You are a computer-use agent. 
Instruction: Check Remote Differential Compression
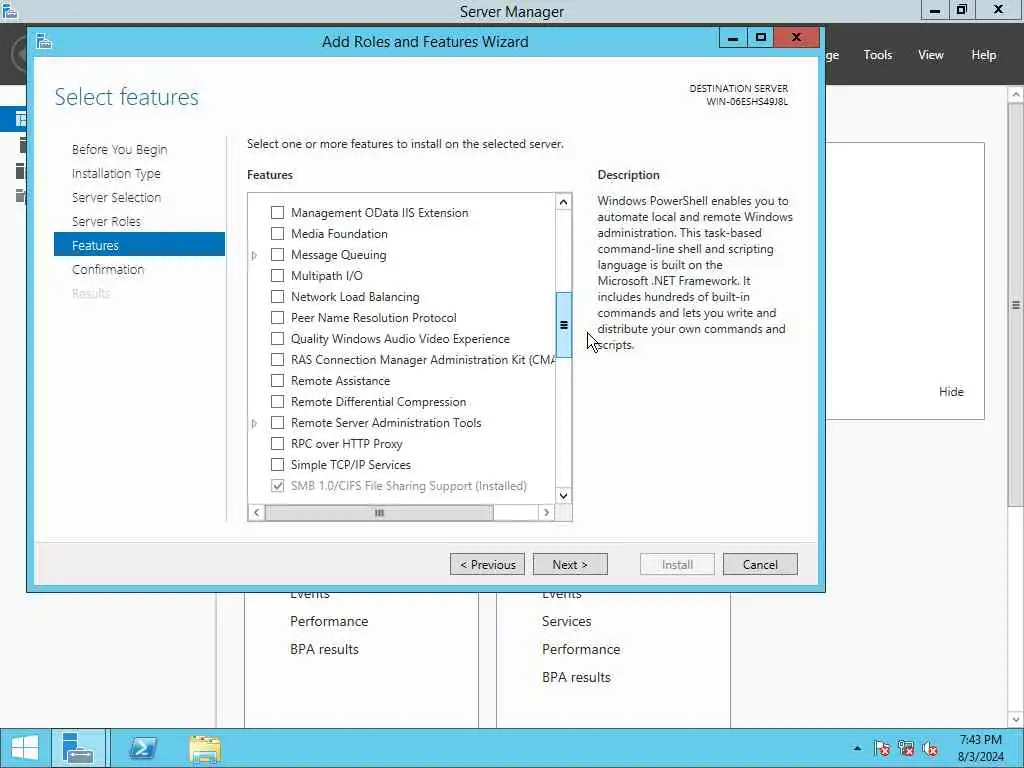(278, 402)
